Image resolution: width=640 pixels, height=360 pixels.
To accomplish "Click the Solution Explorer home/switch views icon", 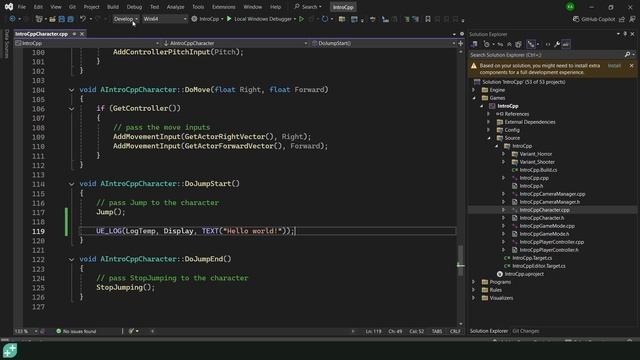I will coord(474,44).
